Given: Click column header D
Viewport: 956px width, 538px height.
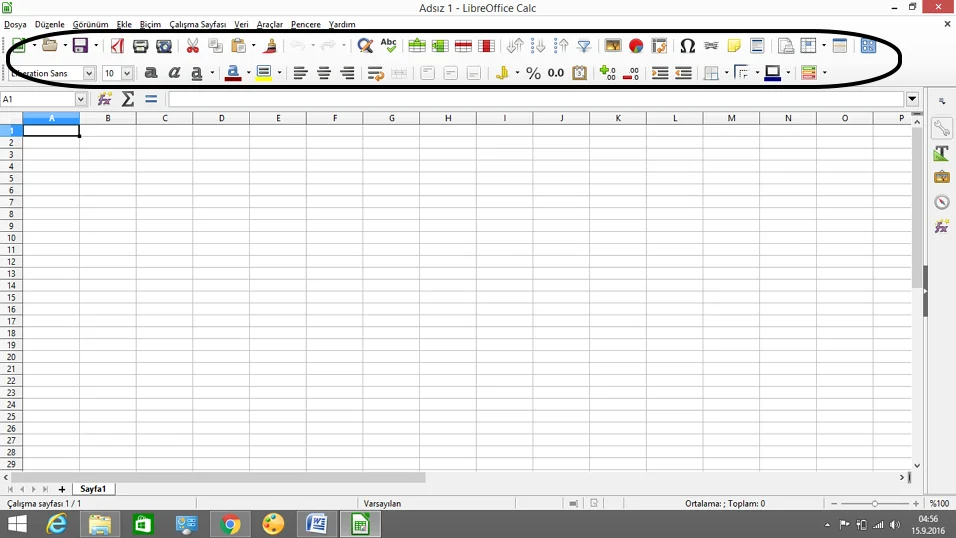Looking at the screenshot, I should point(221,118).
